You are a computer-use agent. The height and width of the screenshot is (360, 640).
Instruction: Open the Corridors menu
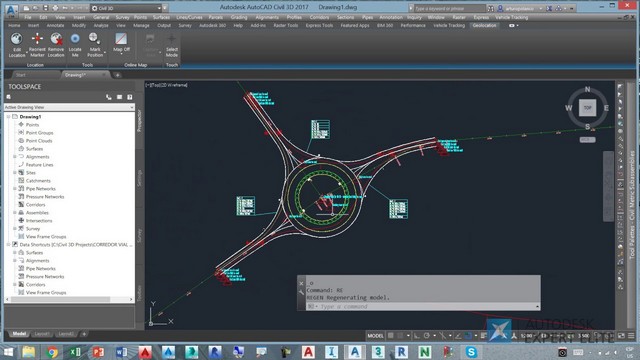(319, 17)
